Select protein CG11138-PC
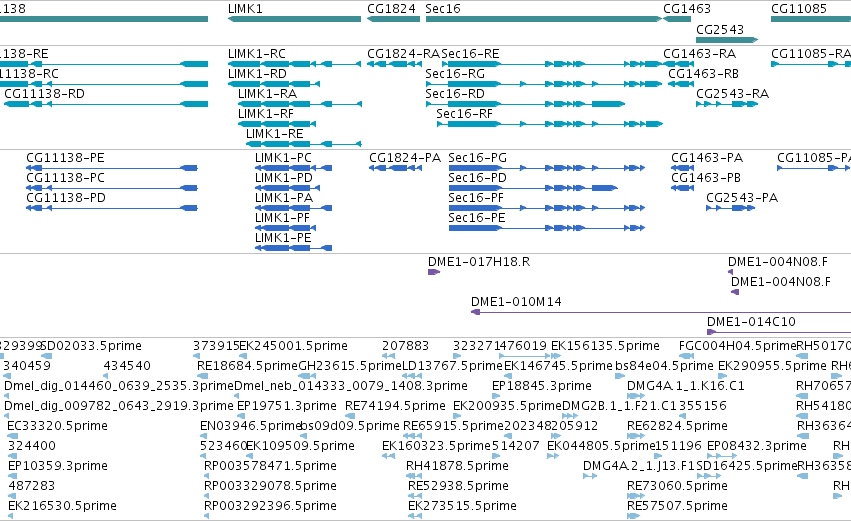 pyautogui.click(x=65, y=178)
